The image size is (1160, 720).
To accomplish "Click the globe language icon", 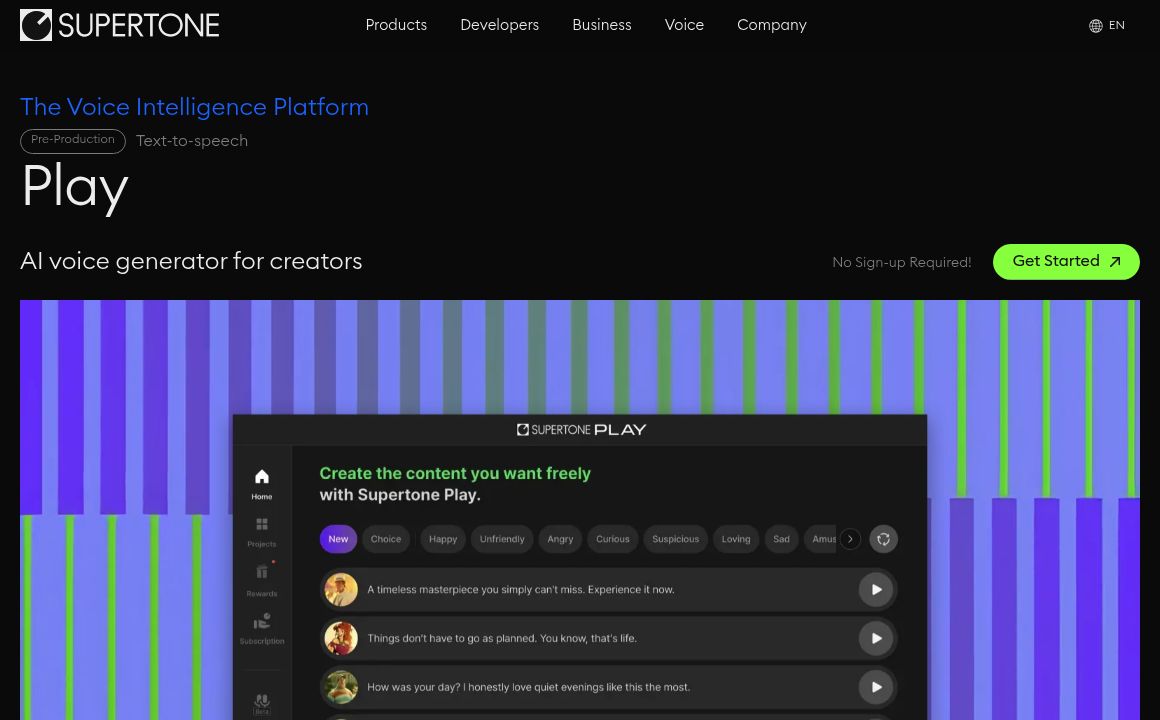I will tap(1095, 26).
